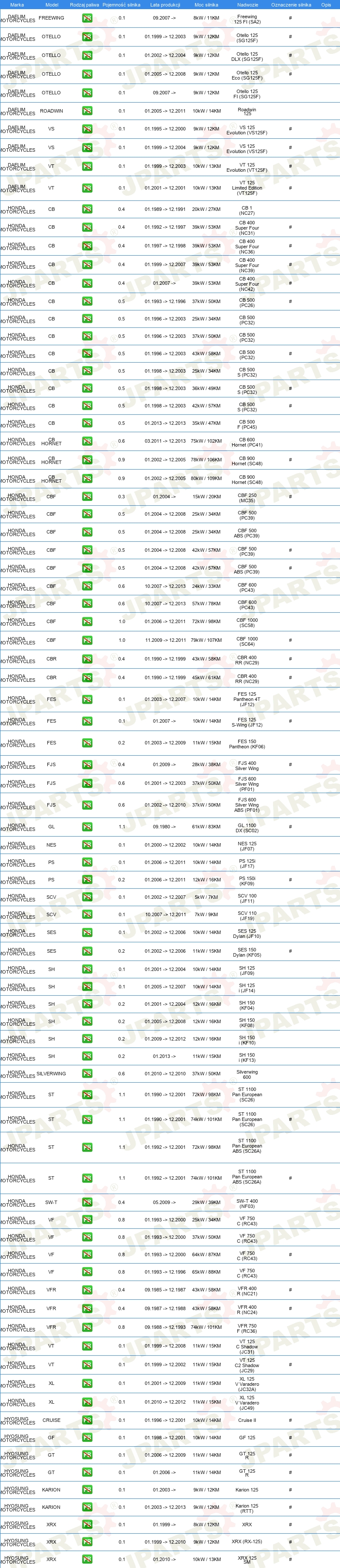Select the power cell 7kW / 9KM
This screenshot has width=340, height=1568.
click(x=207, y=914)
